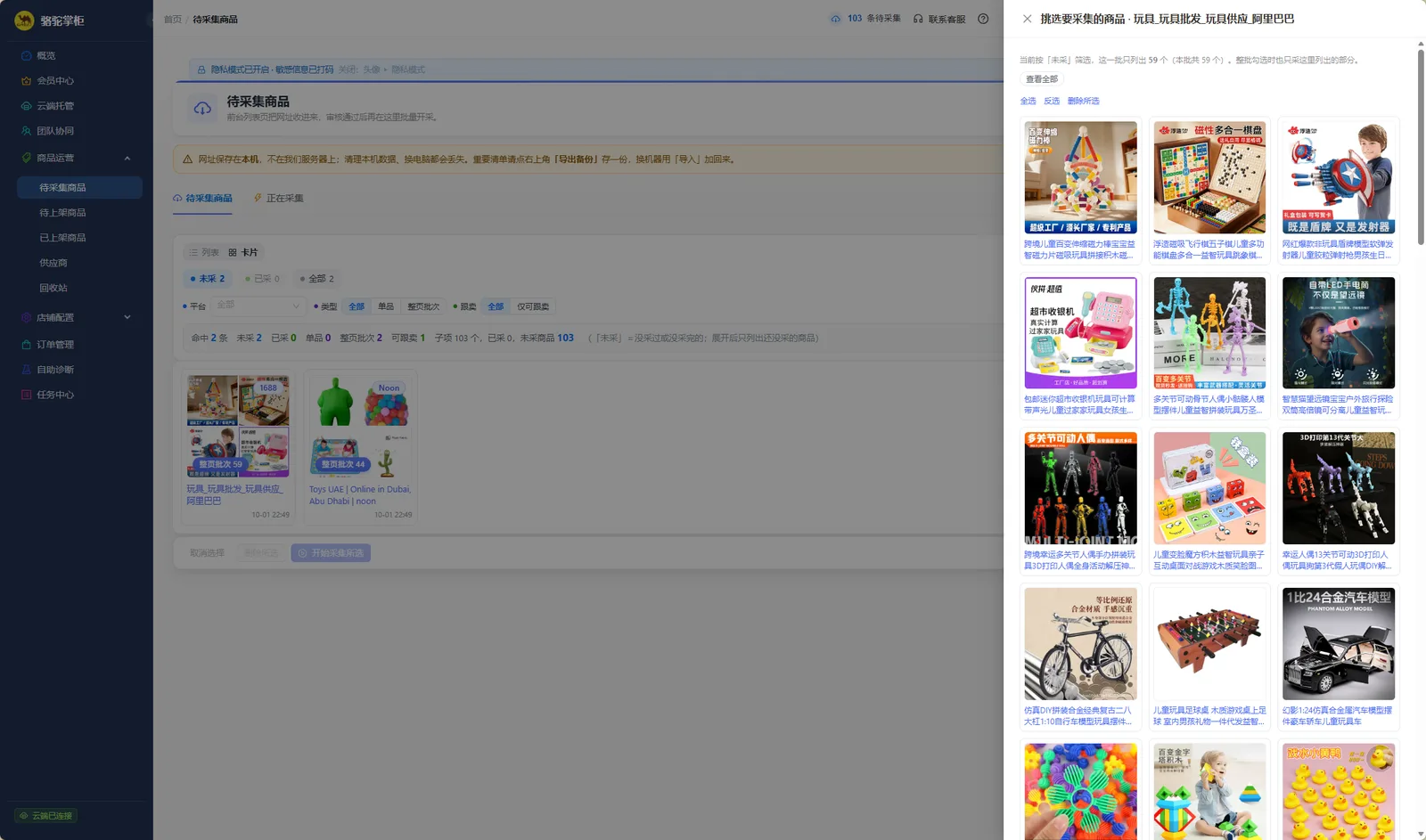This screenshot has height=840, width=1426.
Task: Click the cloud icon beside 103 条待采集
Action: tap(835, 19)
